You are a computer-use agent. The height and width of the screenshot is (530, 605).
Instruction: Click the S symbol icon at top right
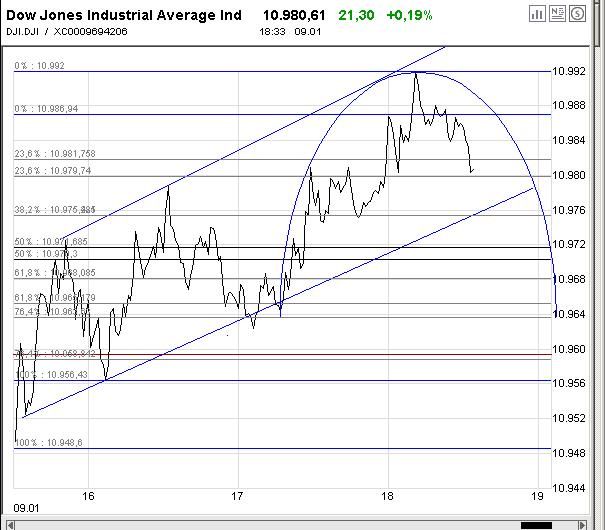point(577,14)
